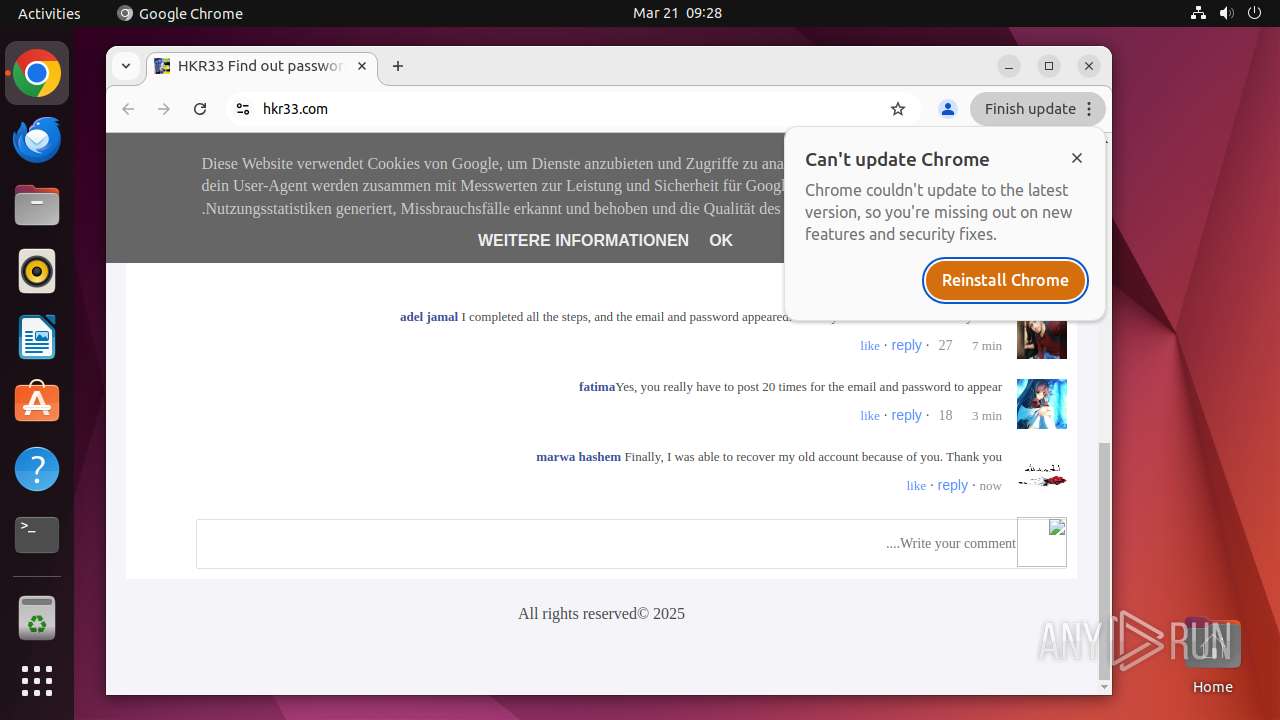
Task: Open the Trash dock icon
Action: click(37, 618)
